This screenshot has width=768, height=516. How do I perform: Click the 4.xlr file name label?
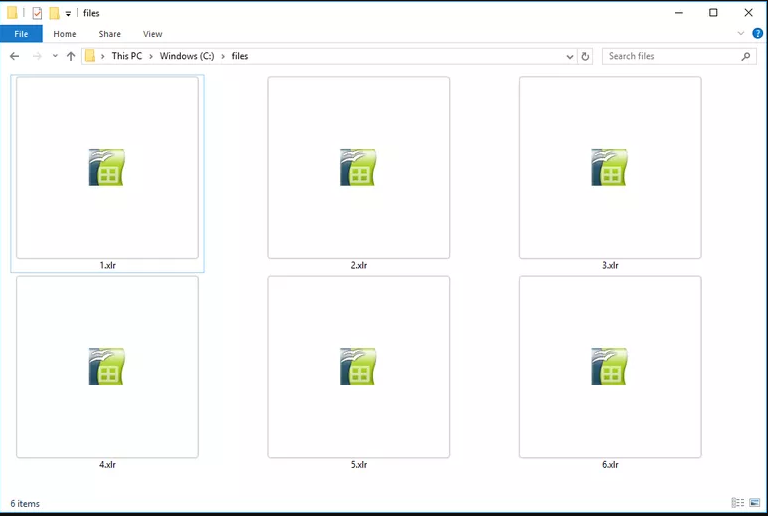[107, 464]
